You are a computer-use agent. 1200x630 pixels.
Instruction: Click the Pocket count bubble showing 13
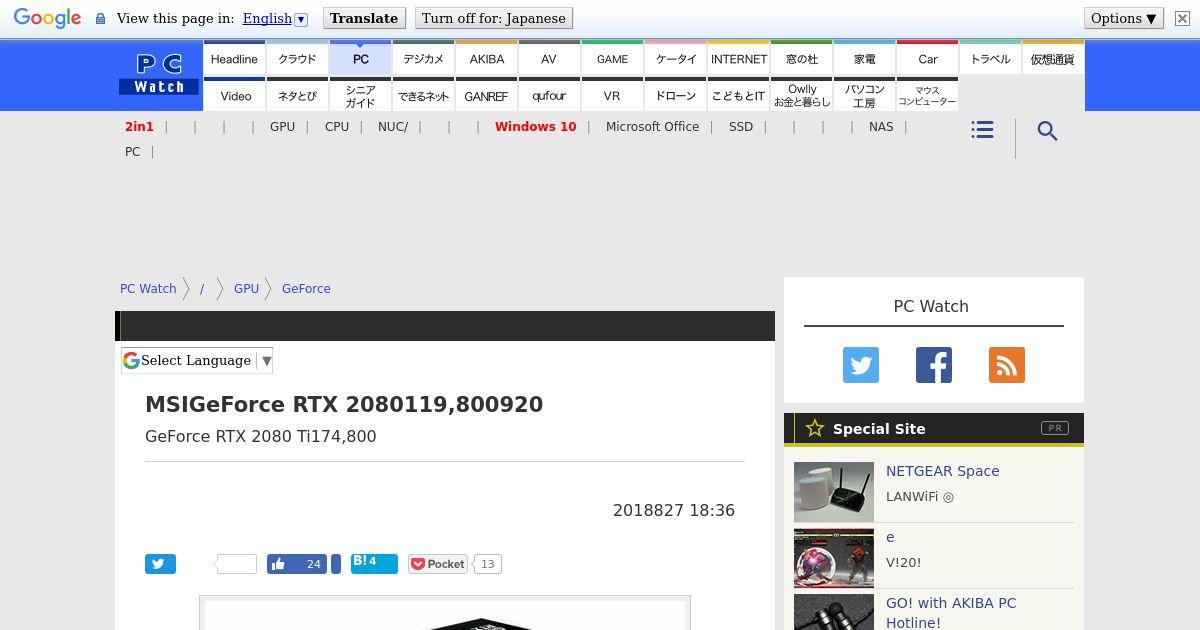point(487,564)
